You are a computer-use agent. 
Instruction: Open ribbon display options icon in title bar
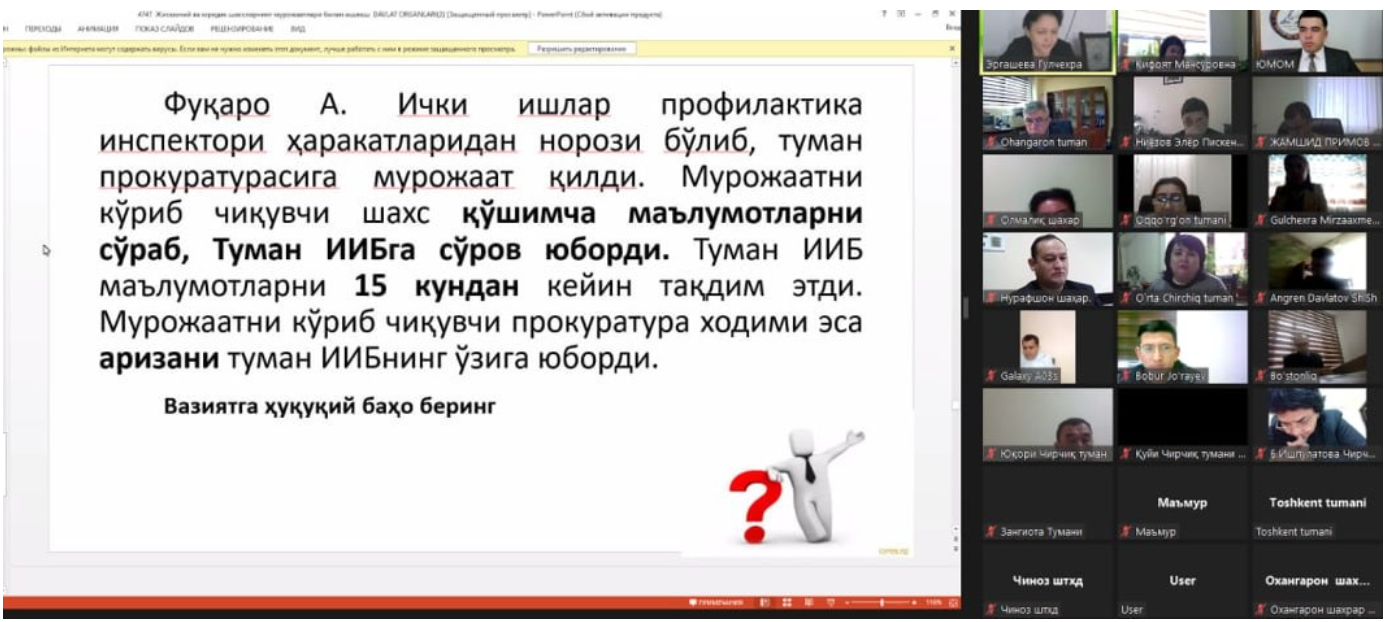click(901, 14)
